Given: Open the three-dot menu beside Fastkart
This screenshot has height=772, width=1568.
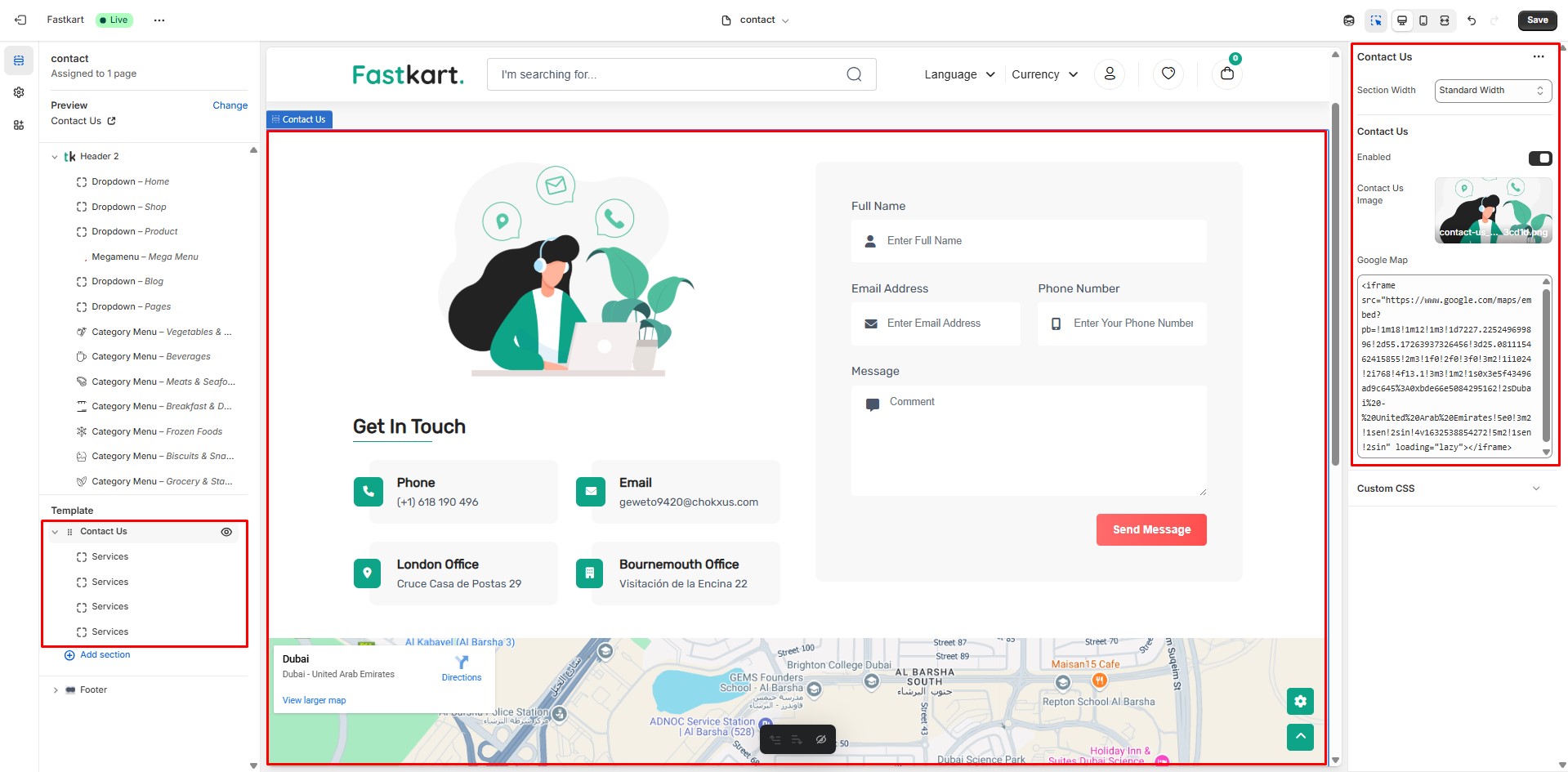Looking at the screenshot, I should pos(159,20).
